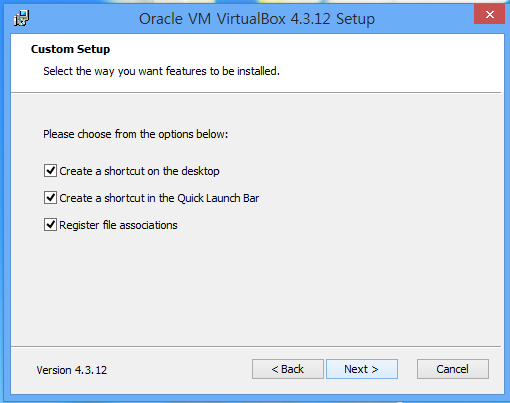Uncheck the desktop shortcut checkbox
The width and height of the screenshot is (510, 403).
click(x=50, y=171)
